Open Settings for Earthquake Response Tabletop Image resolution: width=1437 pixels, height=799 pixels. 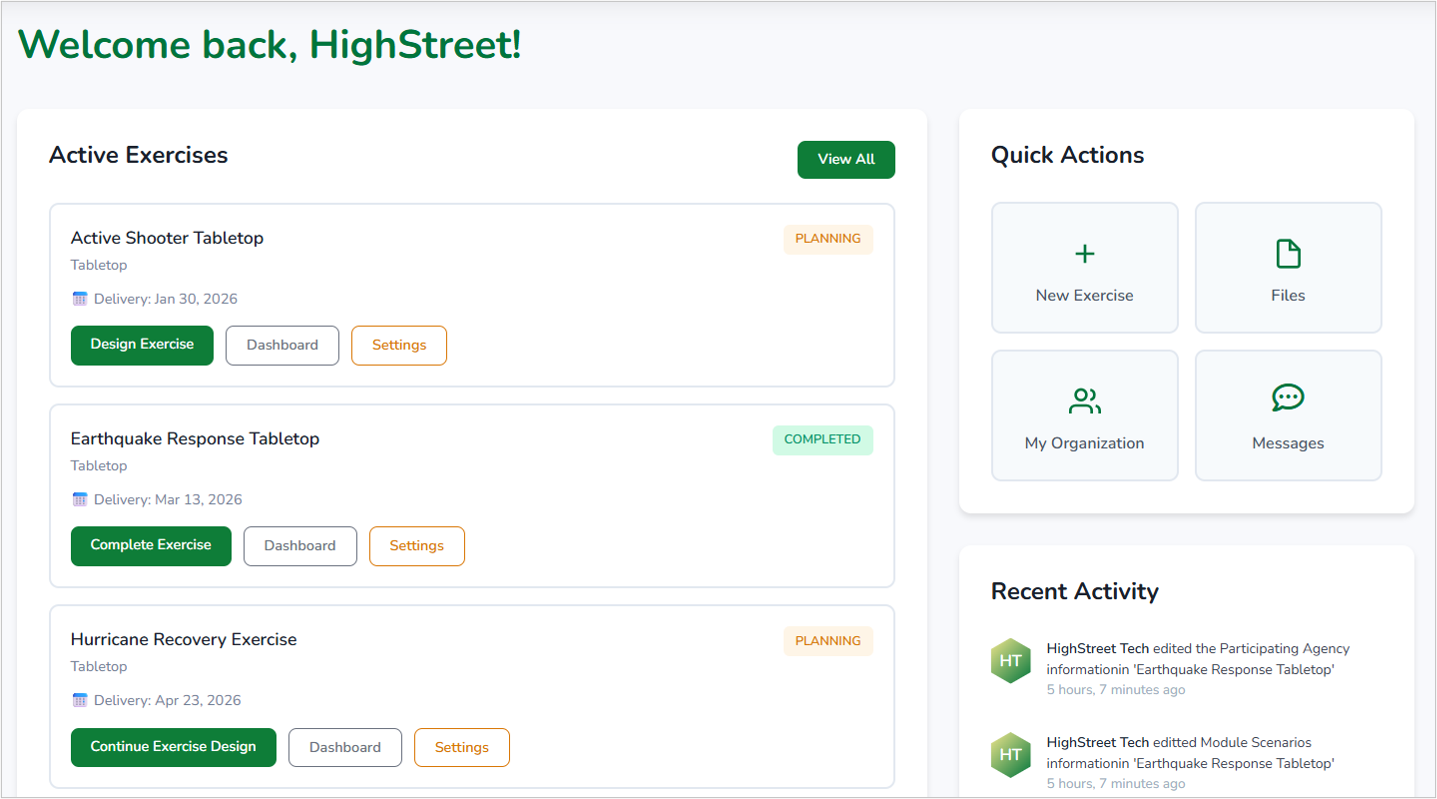coord(417,546)
